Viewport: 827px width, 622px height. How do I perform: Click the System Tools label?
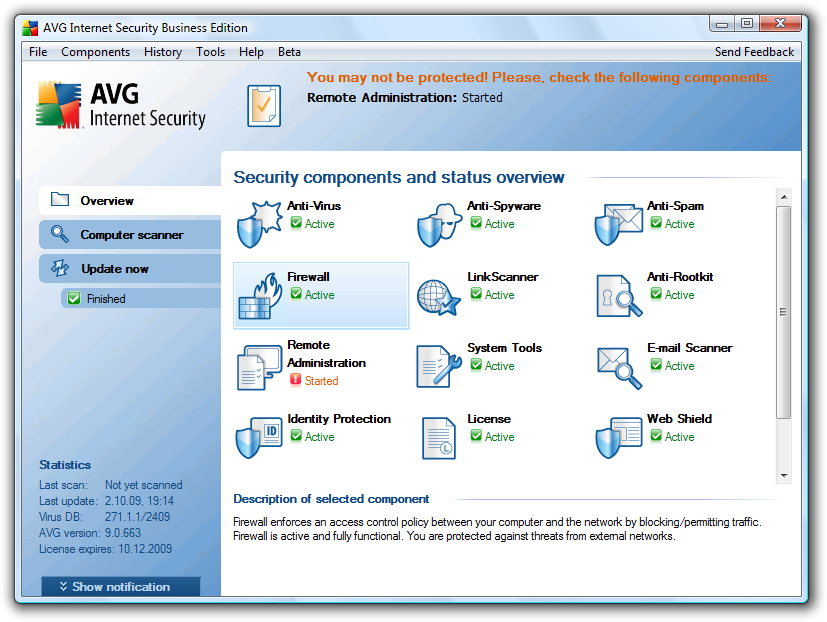tap(504, 348)
